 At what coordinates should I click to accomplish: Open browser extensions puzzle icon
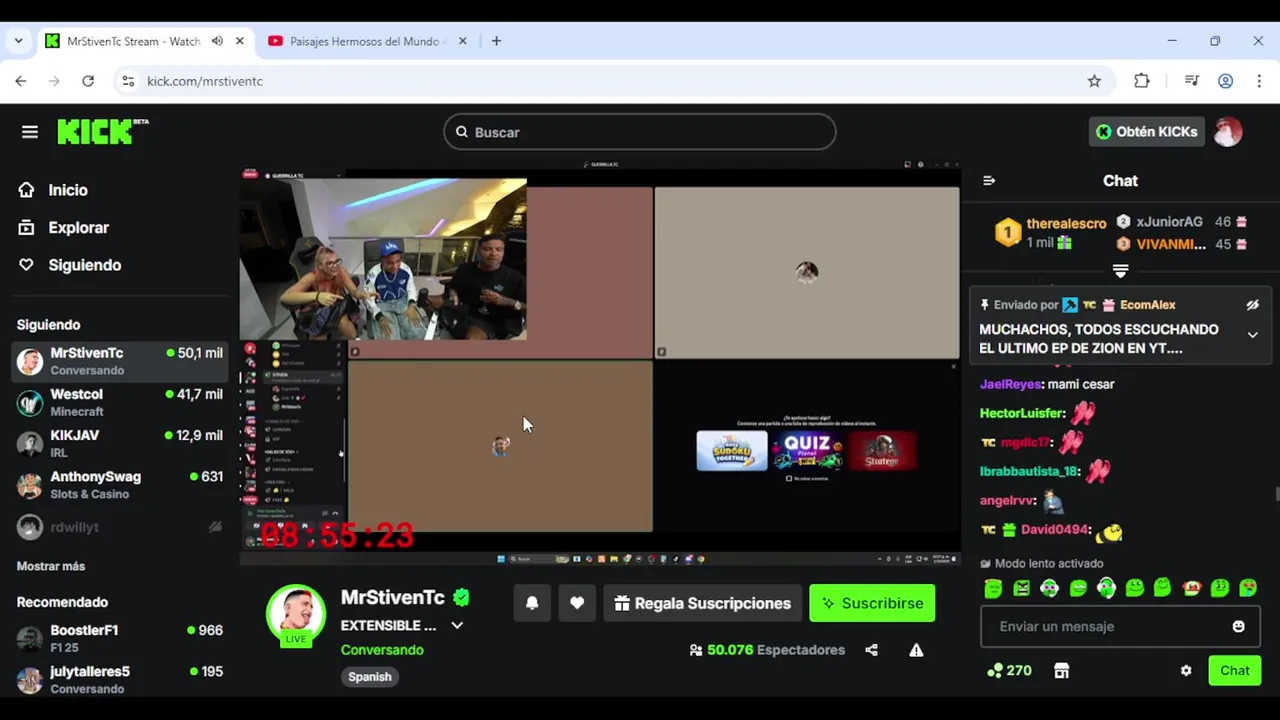(1141, 81)
